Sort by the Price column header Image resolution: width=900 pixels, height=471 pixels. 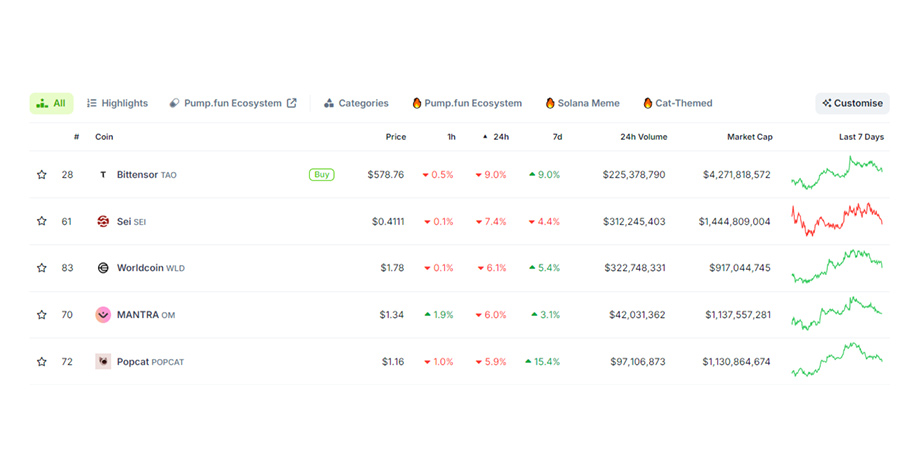[395, 137]
